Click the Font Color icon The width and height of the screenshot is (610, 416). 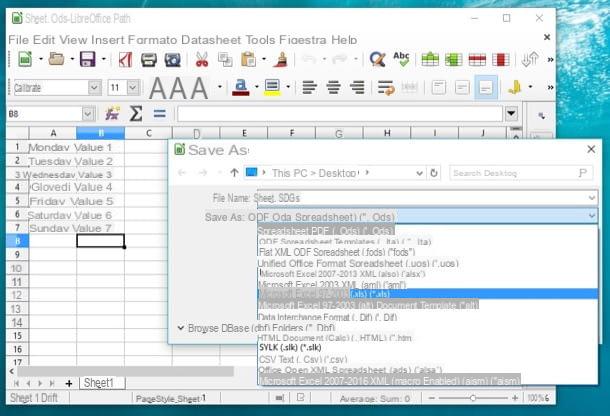[x=240, y=88]
